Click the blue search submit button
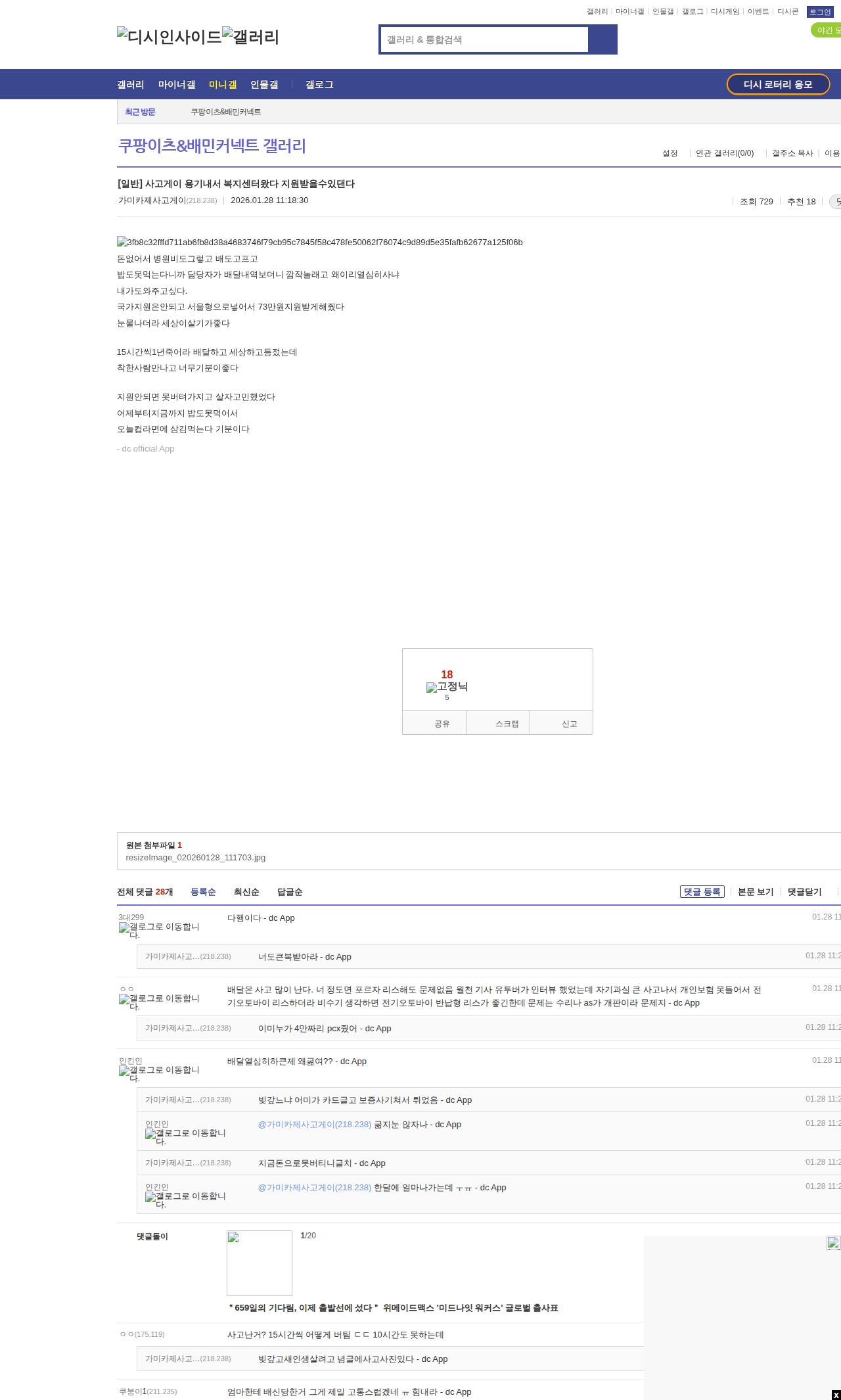The height and width of the screenshot is (1400, 841). pos(602,39)
